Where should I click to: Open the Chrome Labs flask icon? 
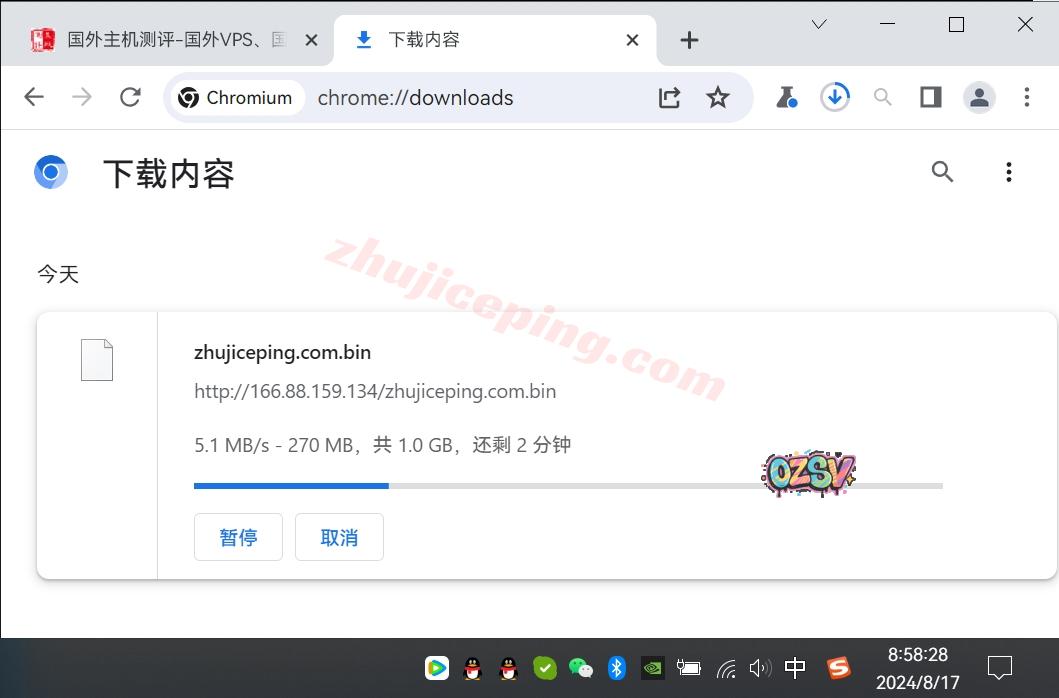tap(786, 97)
